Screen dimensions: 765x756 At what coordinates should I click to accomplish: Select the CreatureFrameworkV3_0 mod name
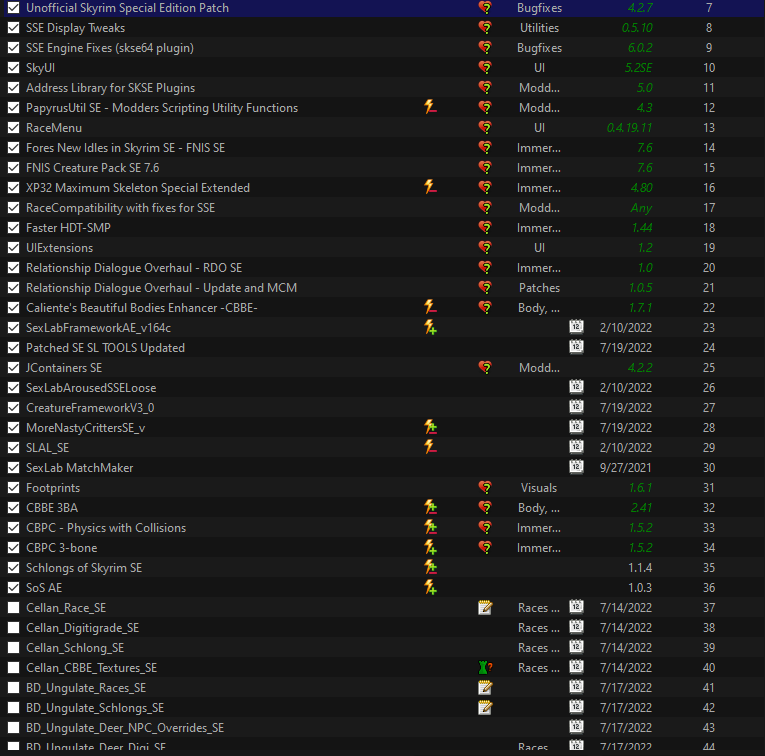[x=90, y=408]
